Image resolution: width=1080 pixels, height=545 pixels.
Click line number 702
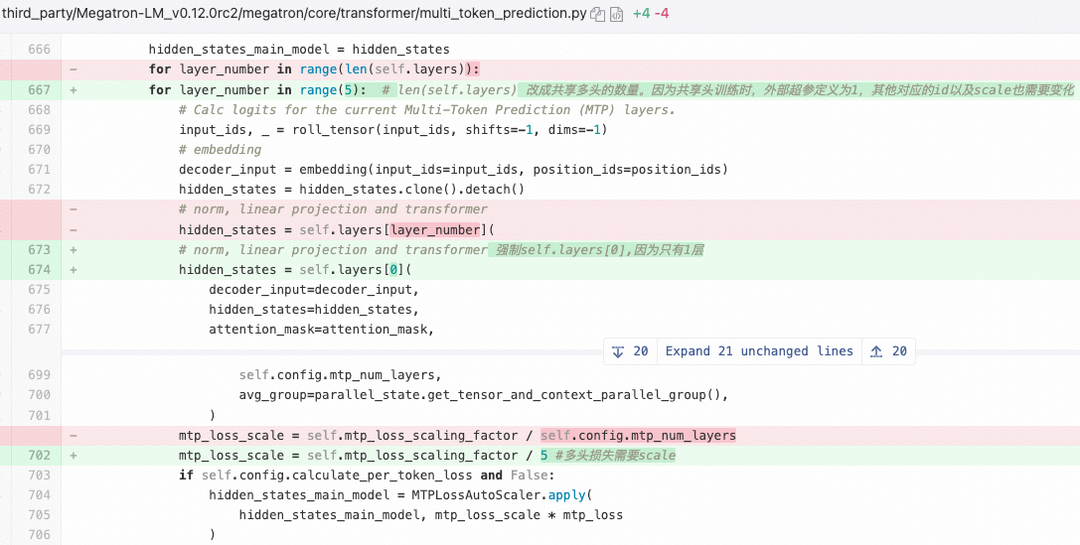coord(39,455)
